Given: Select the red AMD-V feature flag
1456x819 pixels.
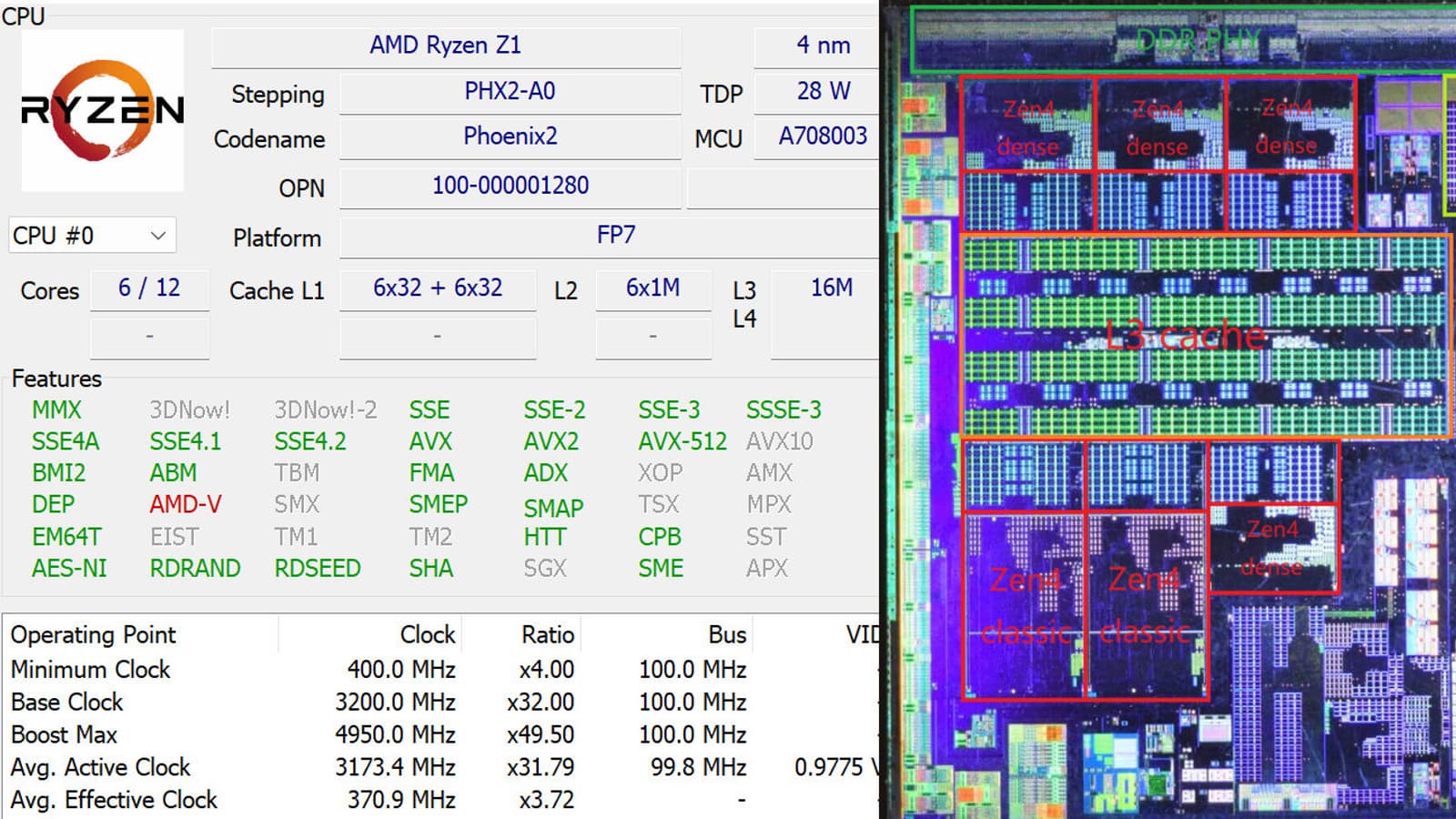Looking at the screenshot, I should pos(186,505).
